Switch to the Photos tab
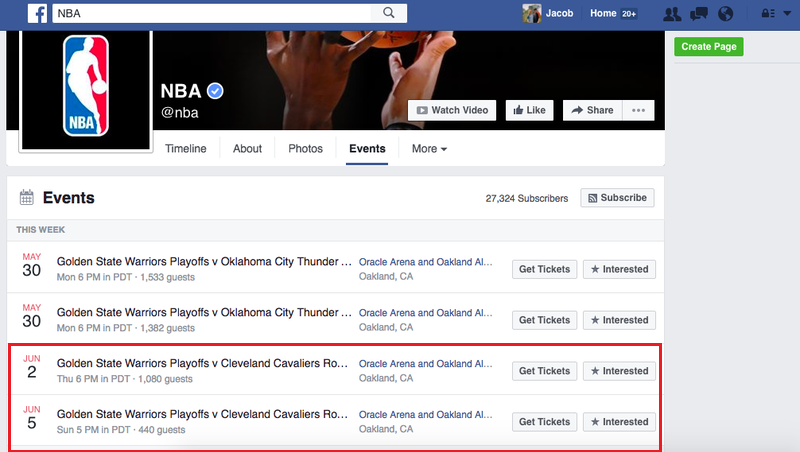Image resolution: width=800 pixels, height=452 pixels. [306, 148]
